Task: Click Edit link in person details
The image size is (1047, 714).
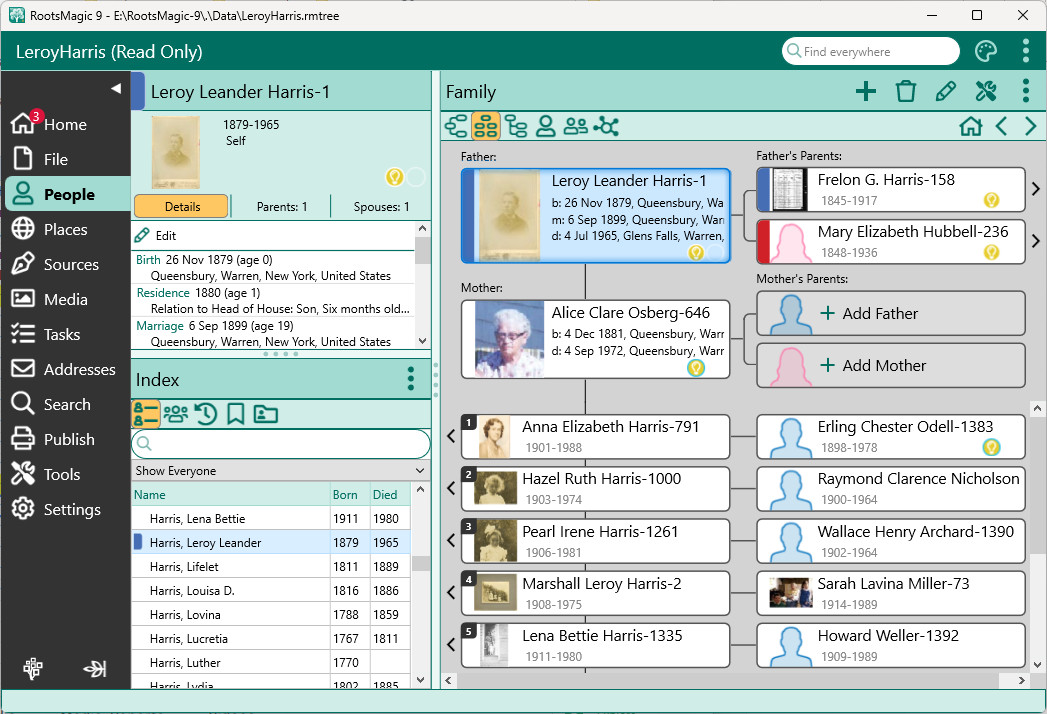Action: pos(165,236)
